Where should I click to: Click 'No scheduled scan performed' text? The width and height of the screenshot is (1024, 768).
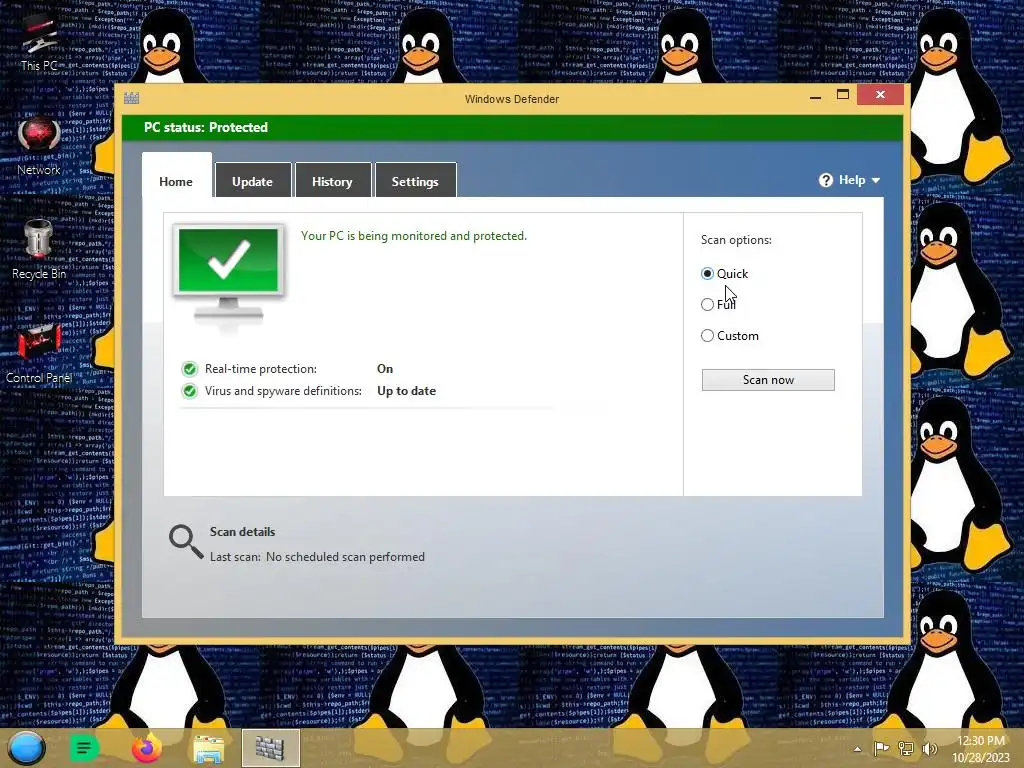(x=345, y=557)
